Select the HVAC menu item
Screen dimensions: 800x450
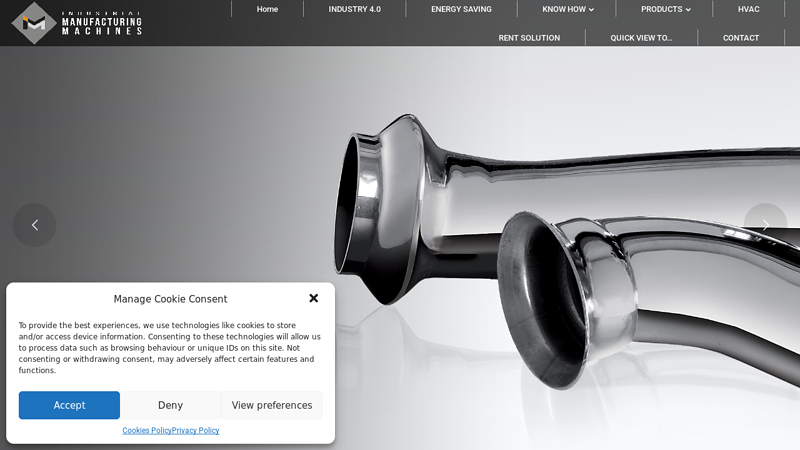pyautogui.click(x=748, y=9)
